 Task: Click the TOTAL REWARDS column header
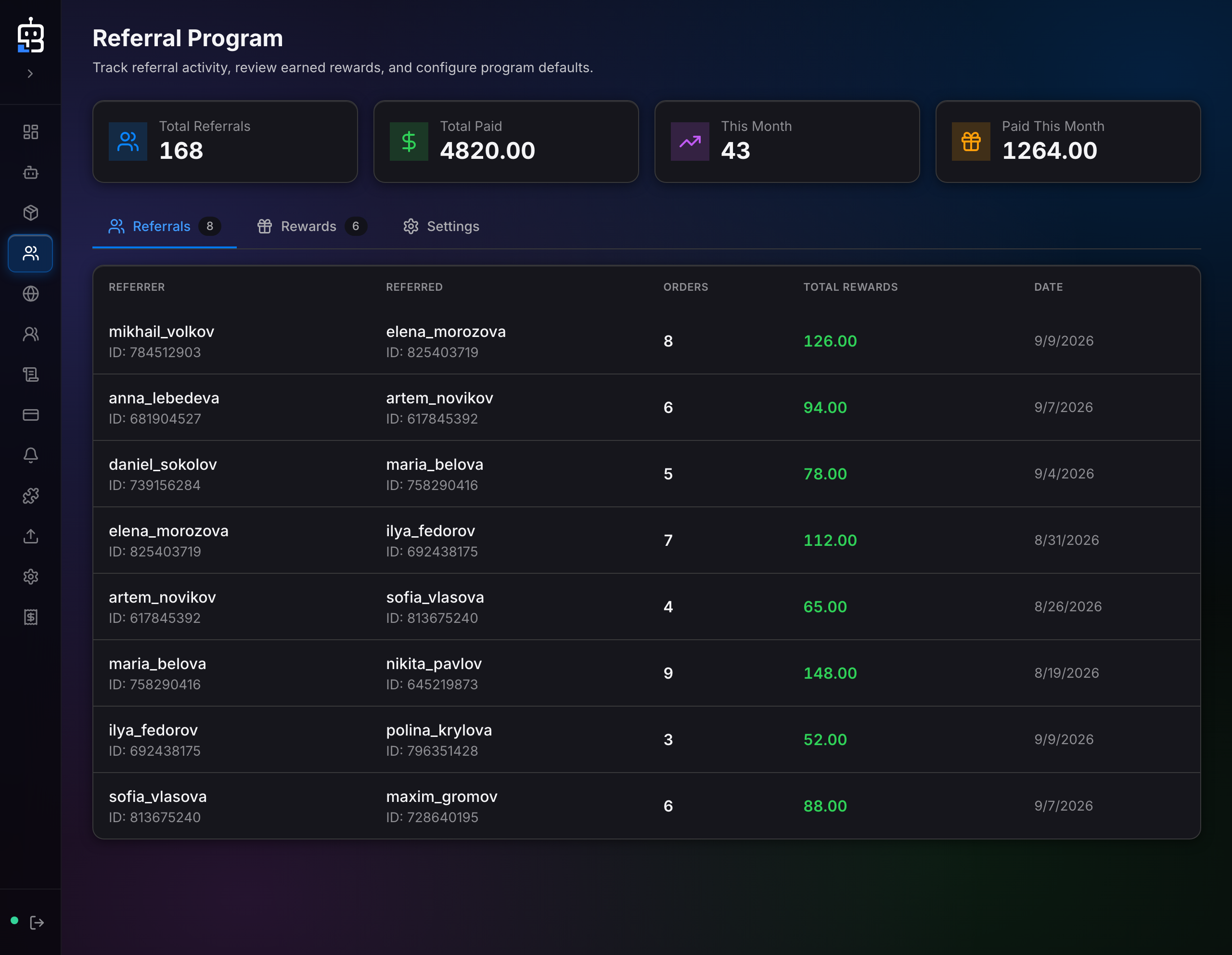851,287
